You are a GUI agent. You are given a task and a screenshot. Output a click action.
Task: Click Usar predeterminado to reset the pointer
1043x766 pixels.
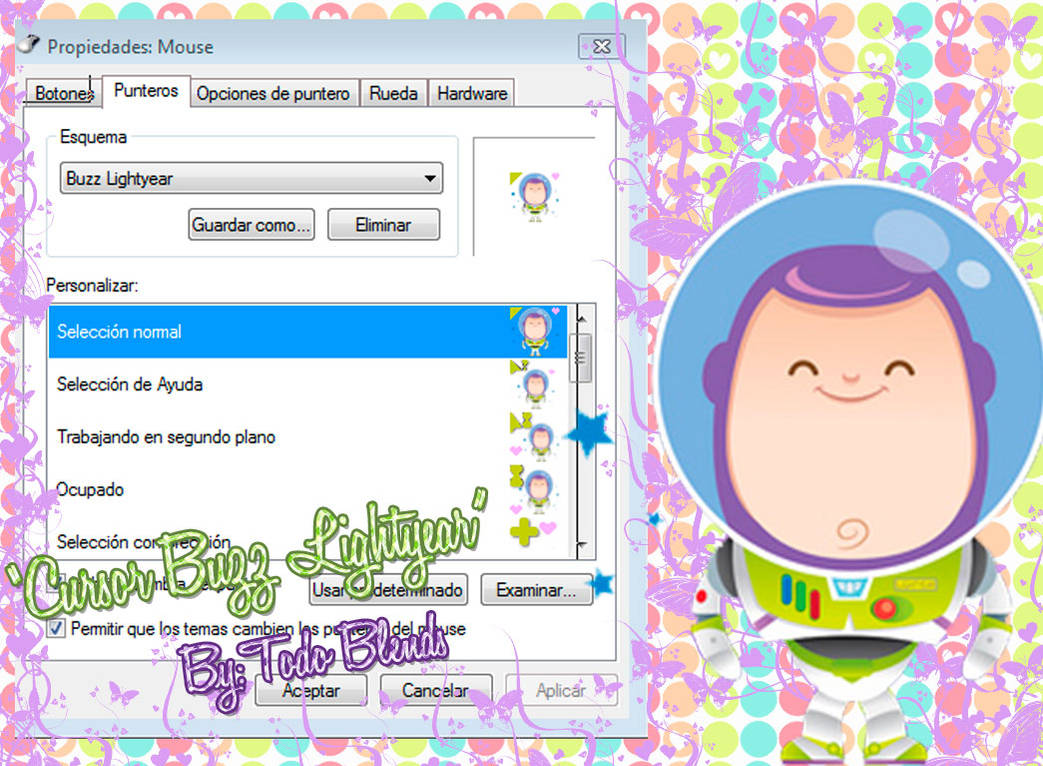(387, 590)
